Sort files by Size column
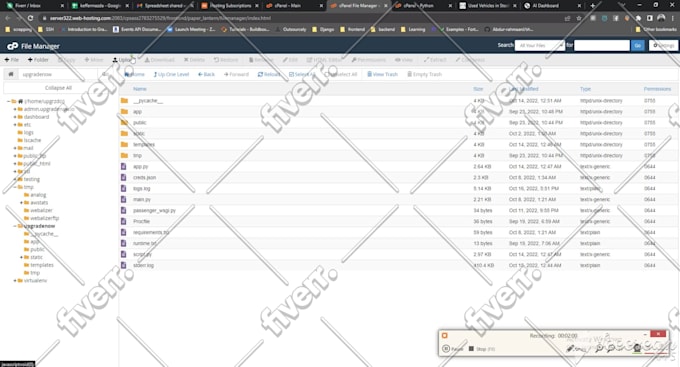This screenshot has width=680, height=367. pyautogui.click(x=478, y=89)
